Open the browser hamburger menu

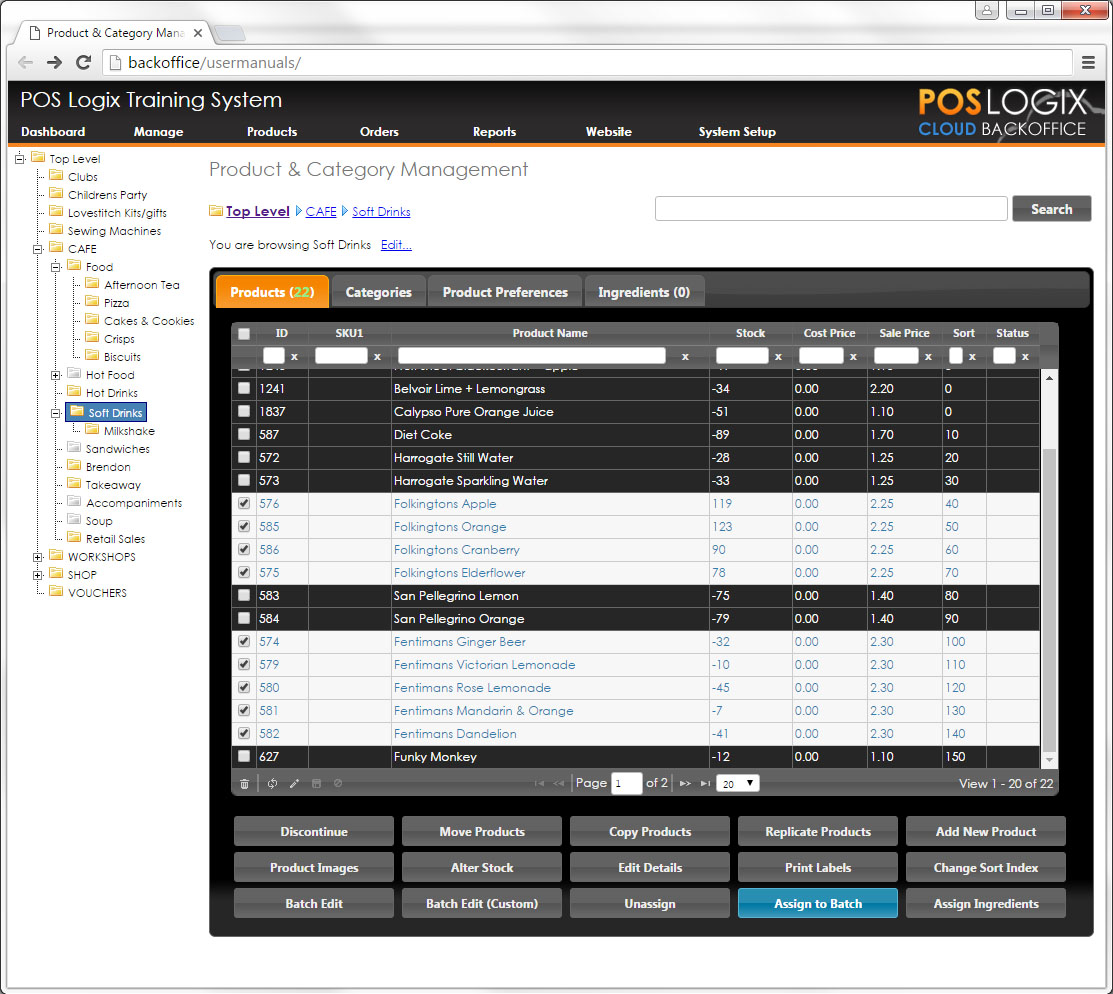pos(1088,62)
